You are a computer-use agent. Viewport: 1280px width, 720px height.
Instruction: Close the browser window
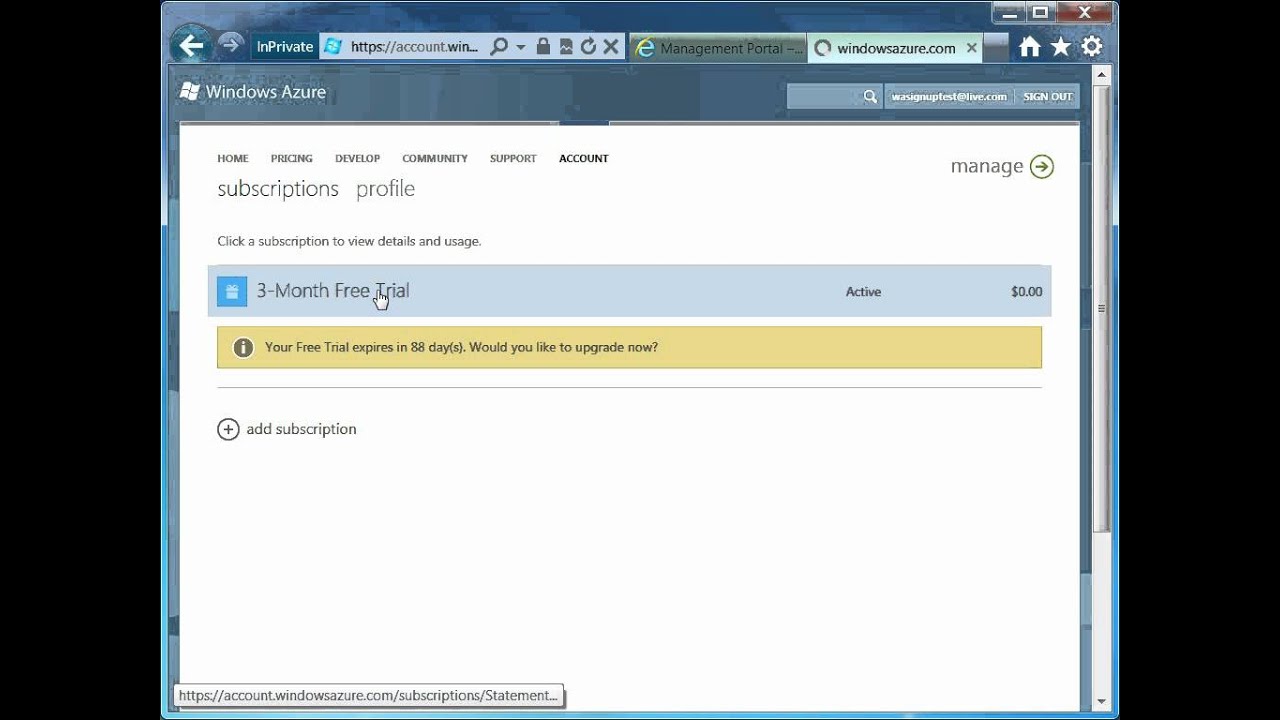(1086, 12)
